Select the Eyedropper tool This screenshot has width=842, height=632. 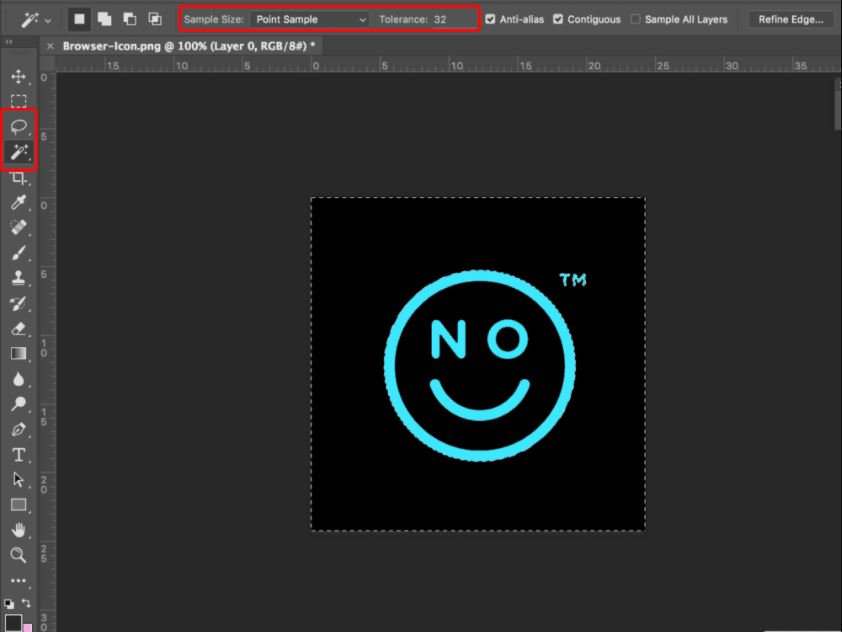click(x=18, y=202)
